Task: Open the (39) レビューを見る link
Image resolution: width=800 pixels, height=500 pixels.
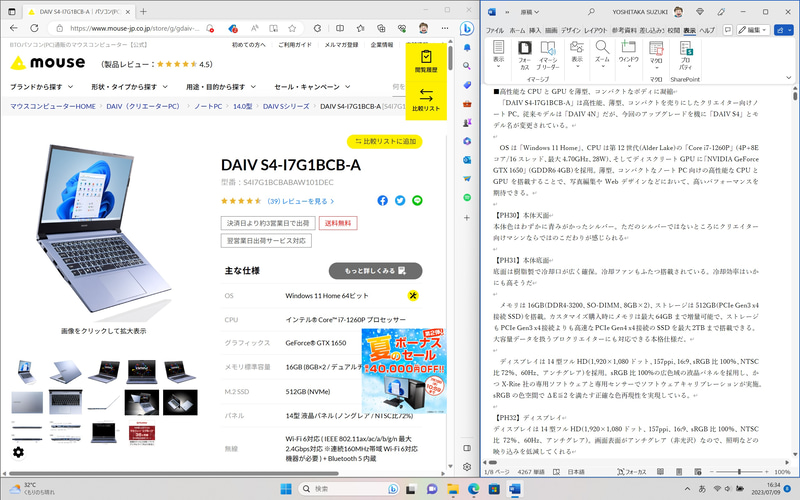Action: pos(301,201)
